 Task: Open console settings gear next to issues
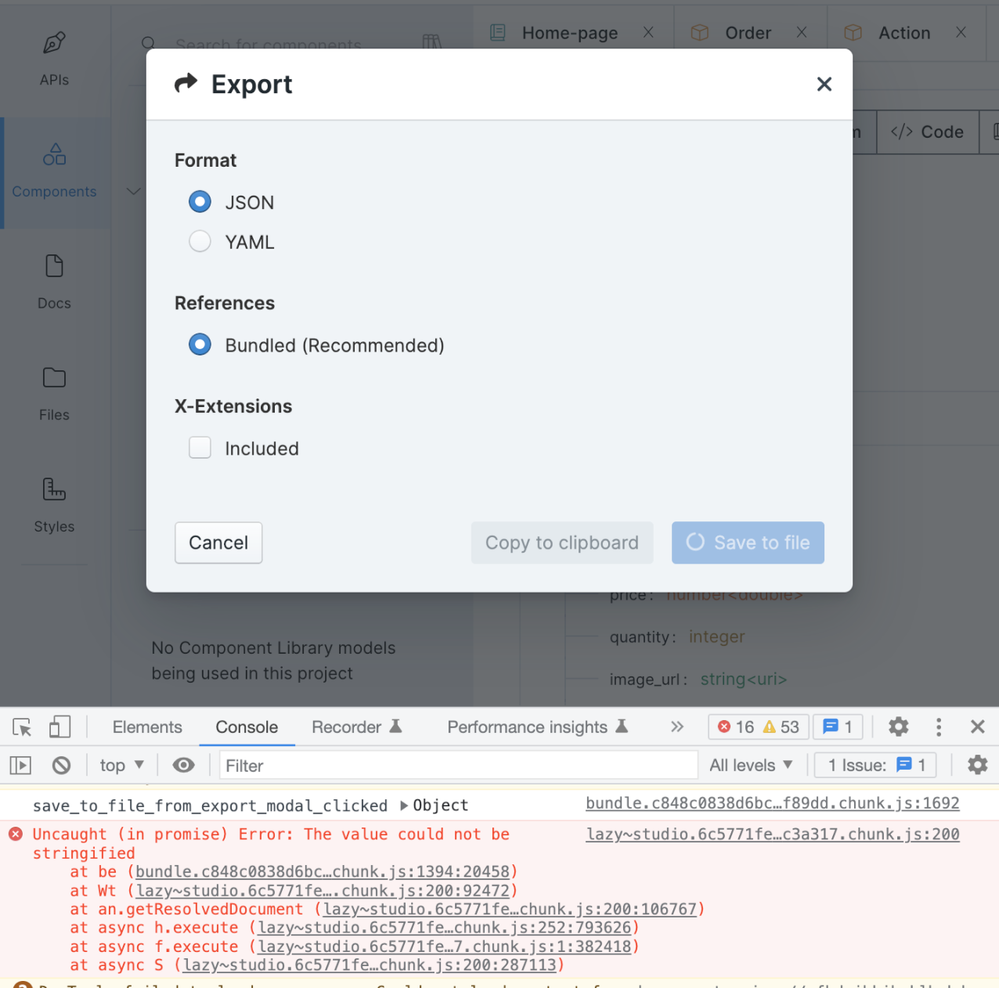[x=977, y=766]
